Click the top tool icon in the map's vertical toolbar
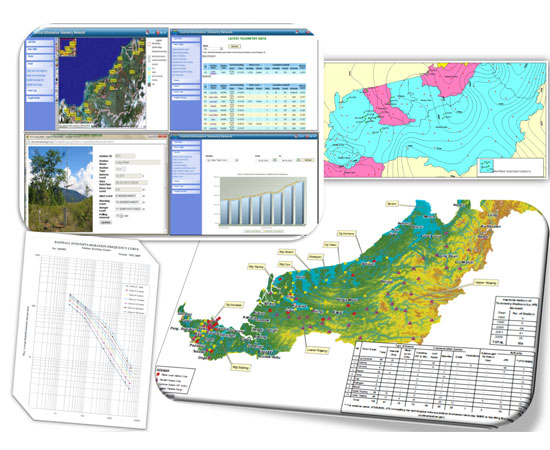This screenshot has height=450, width=550. click(56, 40)
